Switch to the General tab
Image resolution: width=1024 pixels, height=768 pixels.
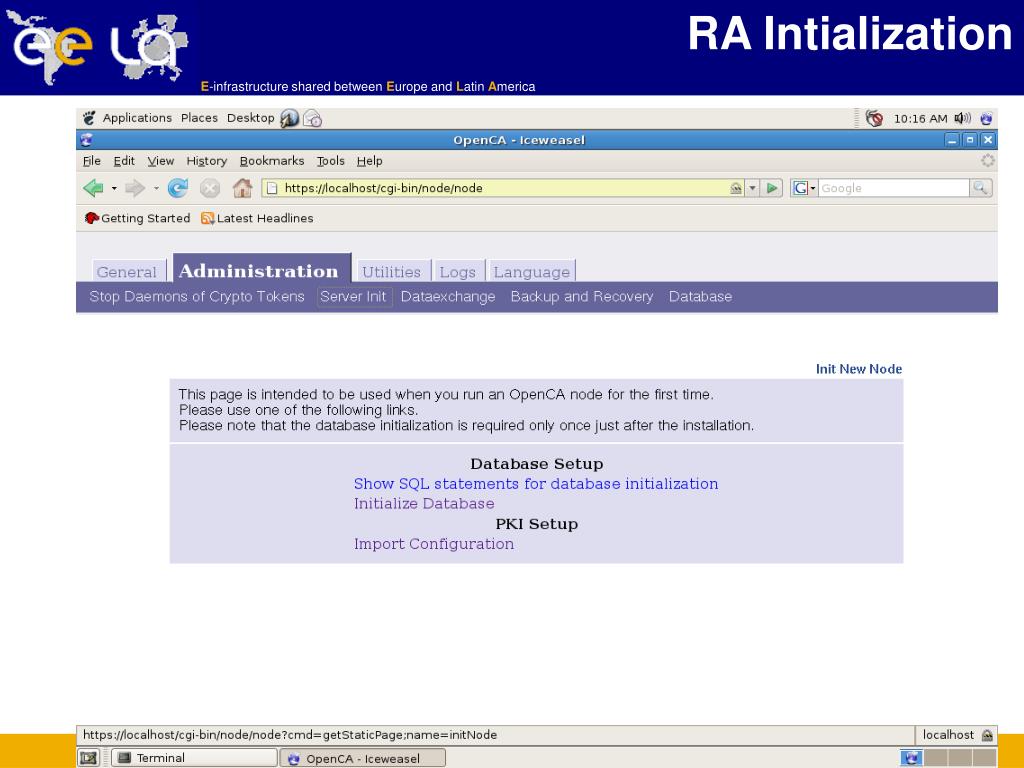tap(127, 272)
